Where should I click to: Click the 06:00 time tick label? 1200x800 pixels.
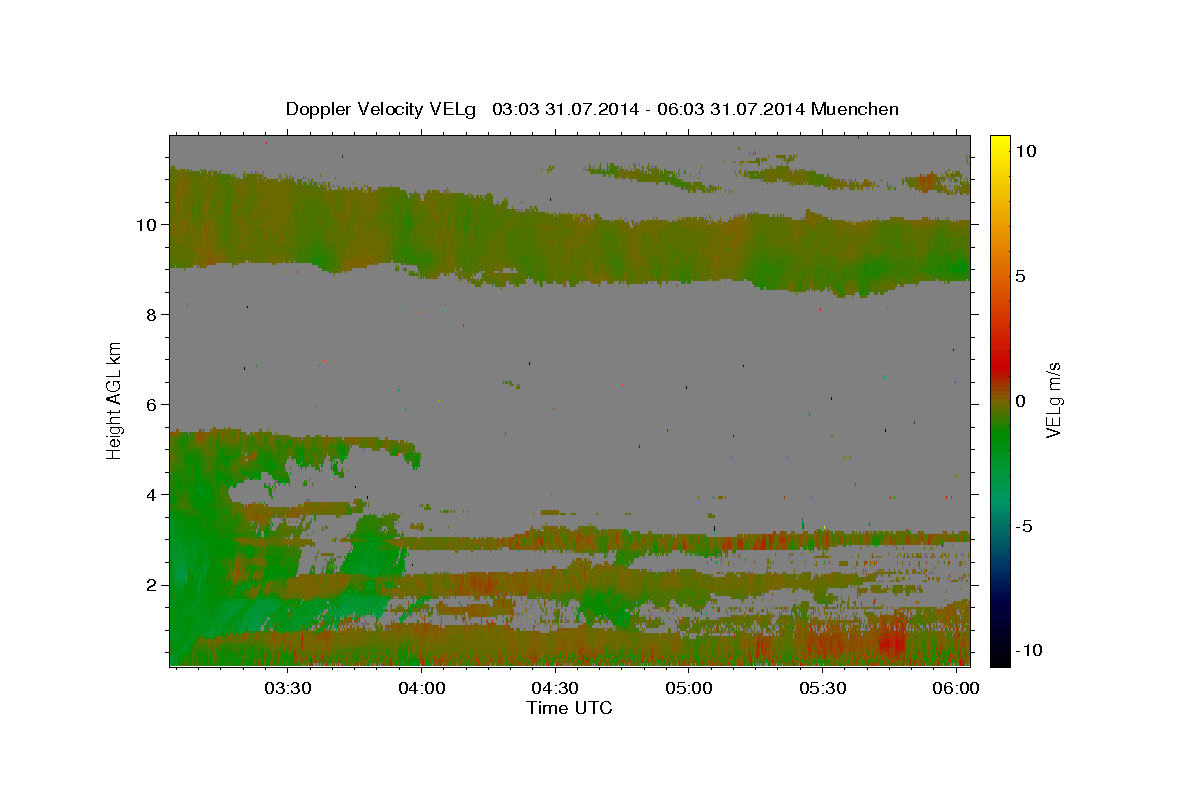click(x=956, y=689)
